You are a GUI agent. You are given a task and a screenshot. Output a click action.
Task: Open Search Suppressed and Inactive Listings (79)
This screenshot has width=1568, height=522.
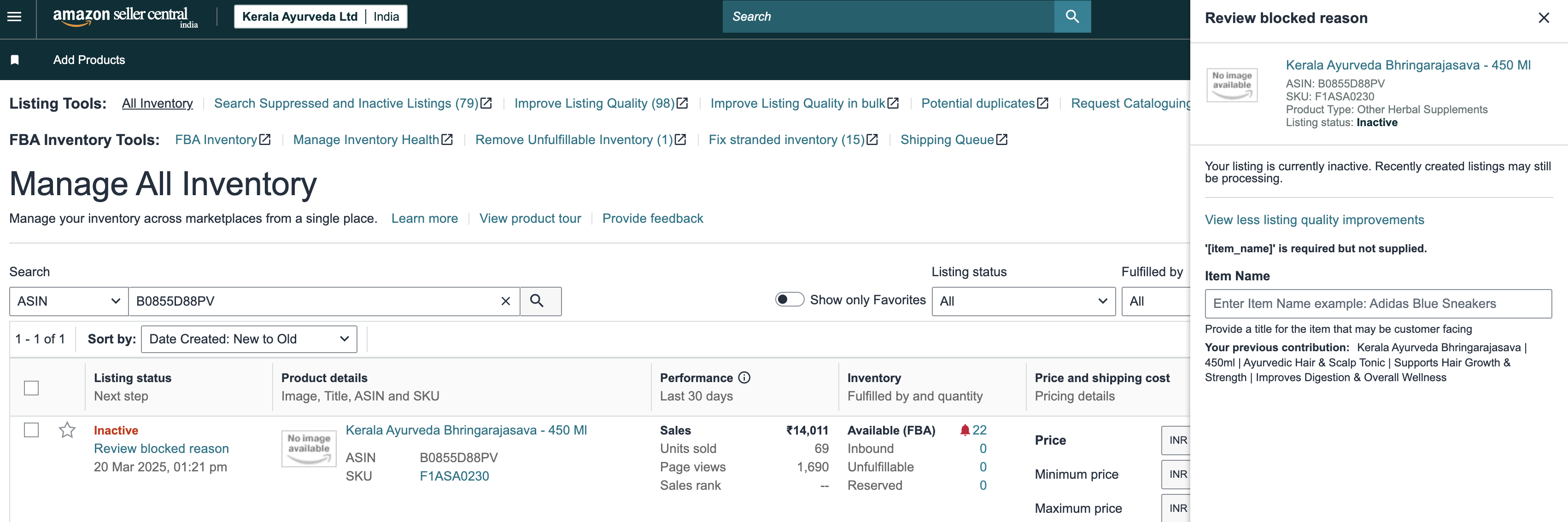click(x=352, y=104)
